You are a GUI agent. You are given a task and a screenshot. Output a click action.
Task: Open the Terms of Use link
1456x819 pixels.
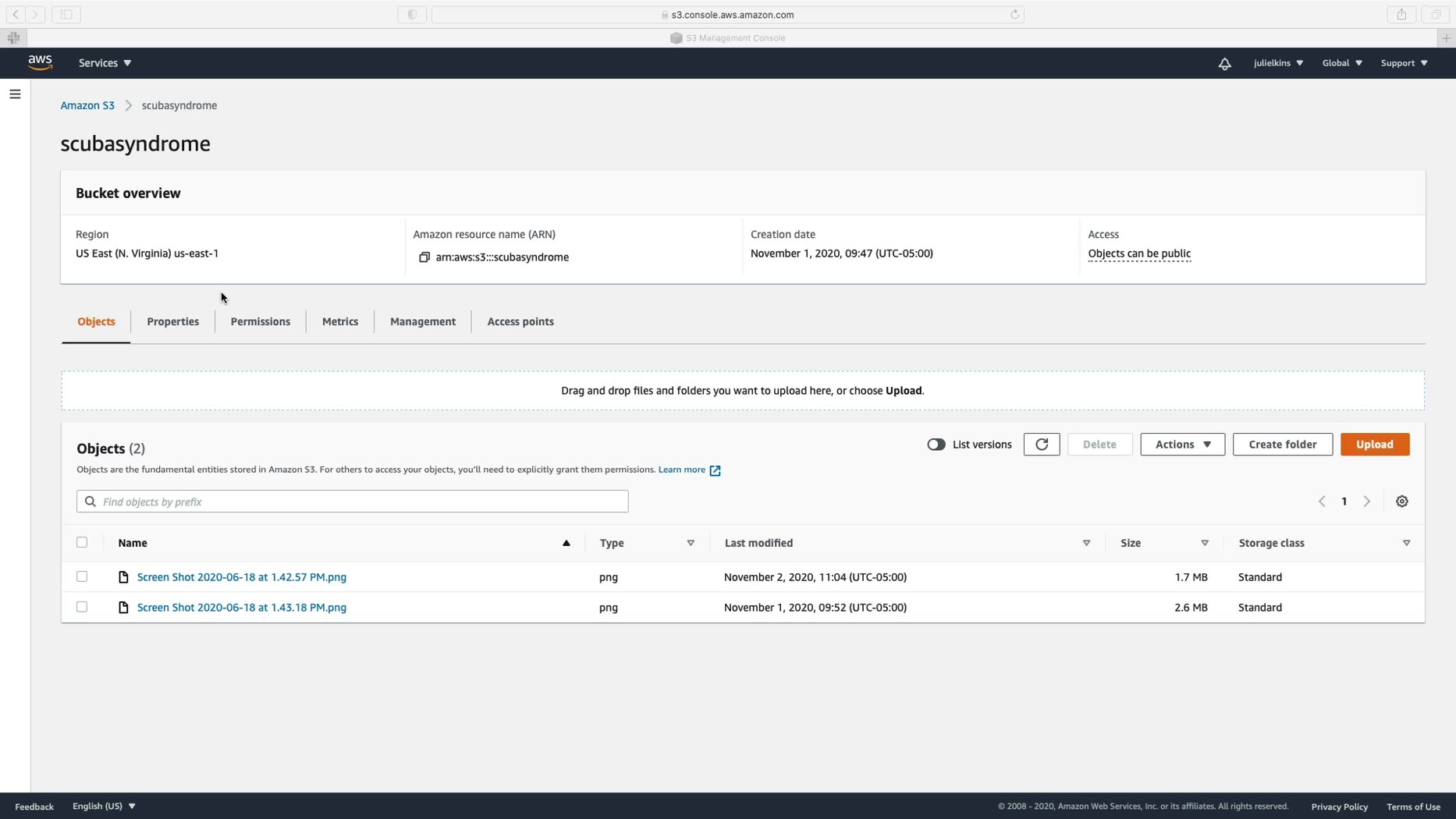tap(1413, 807)
